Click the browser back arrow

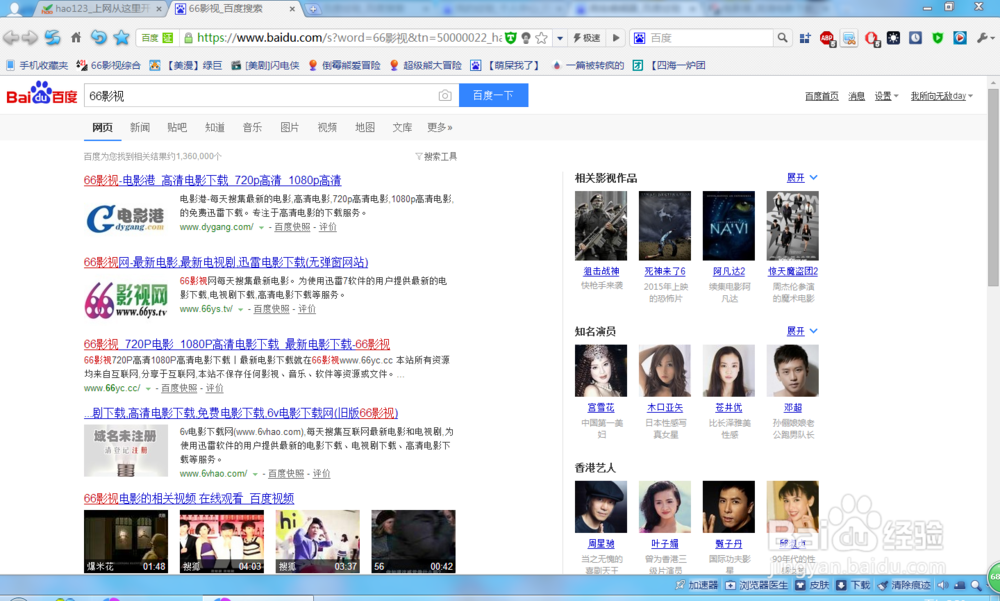pos(11,38)
